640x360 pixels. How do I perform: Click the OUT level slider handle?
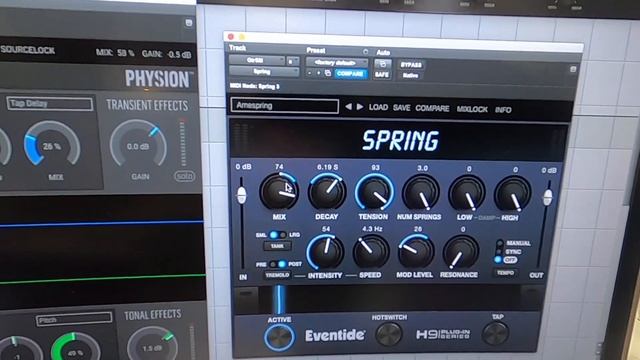pyautogui.click(x=547, y=198)
